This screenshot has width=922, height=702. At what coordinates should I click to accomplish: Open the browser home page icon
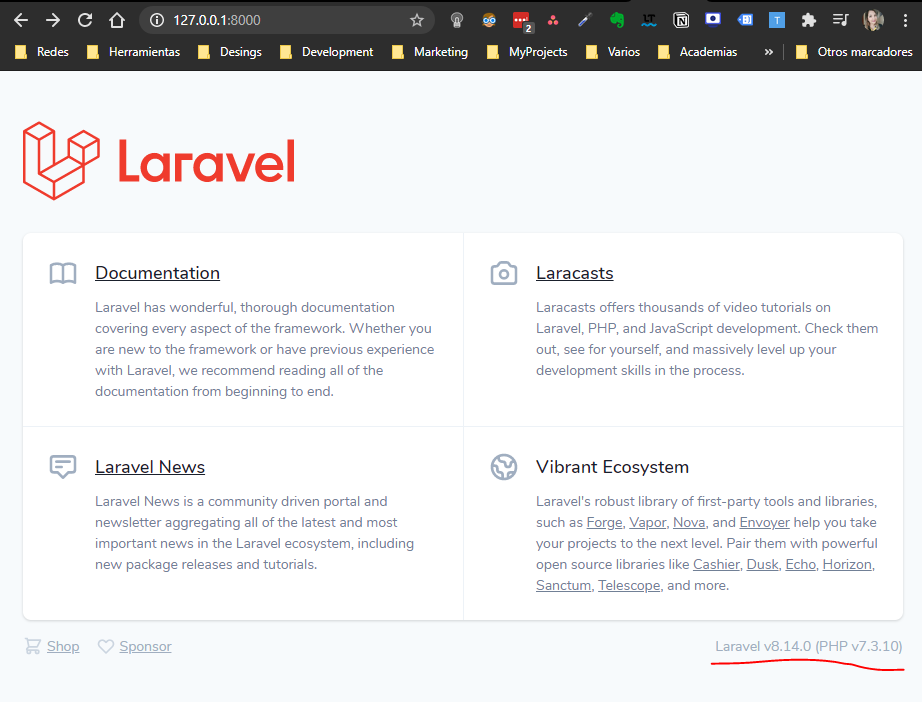[x=117, y=20]
